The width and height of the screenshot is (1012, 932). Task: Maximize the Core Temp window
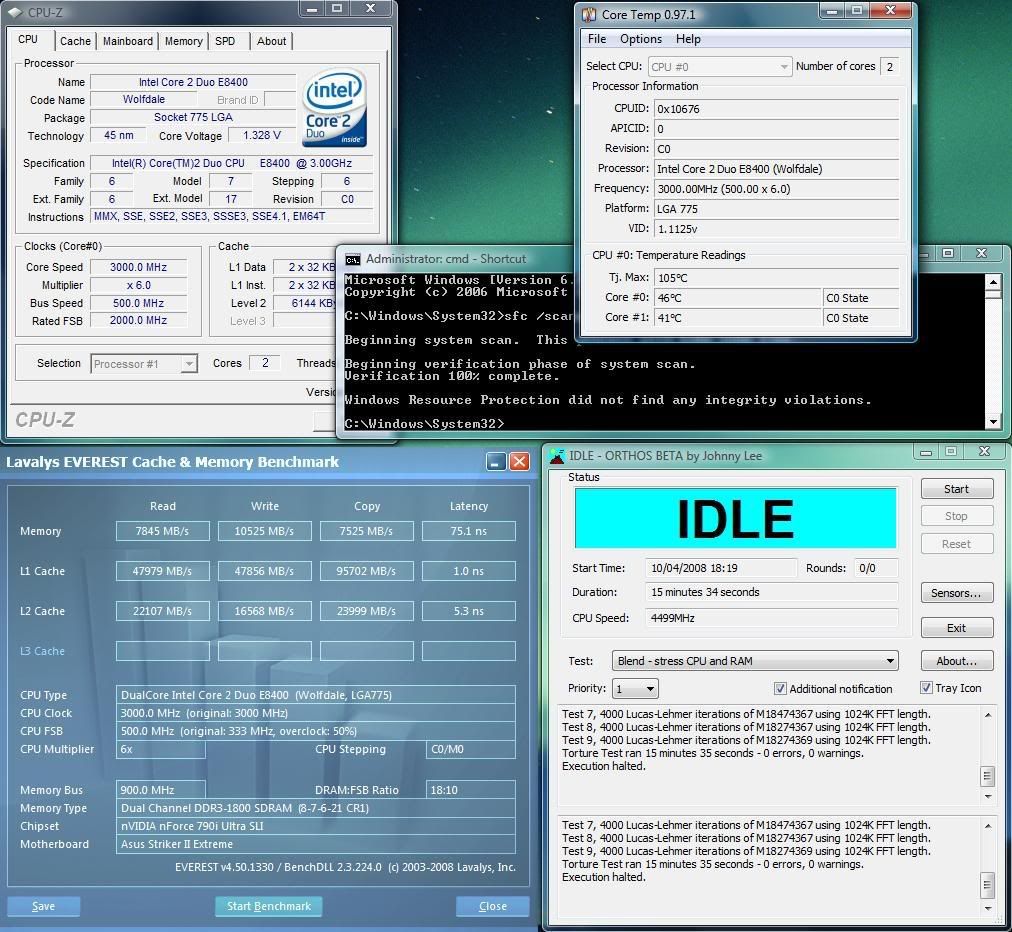[x=858, y=12]
